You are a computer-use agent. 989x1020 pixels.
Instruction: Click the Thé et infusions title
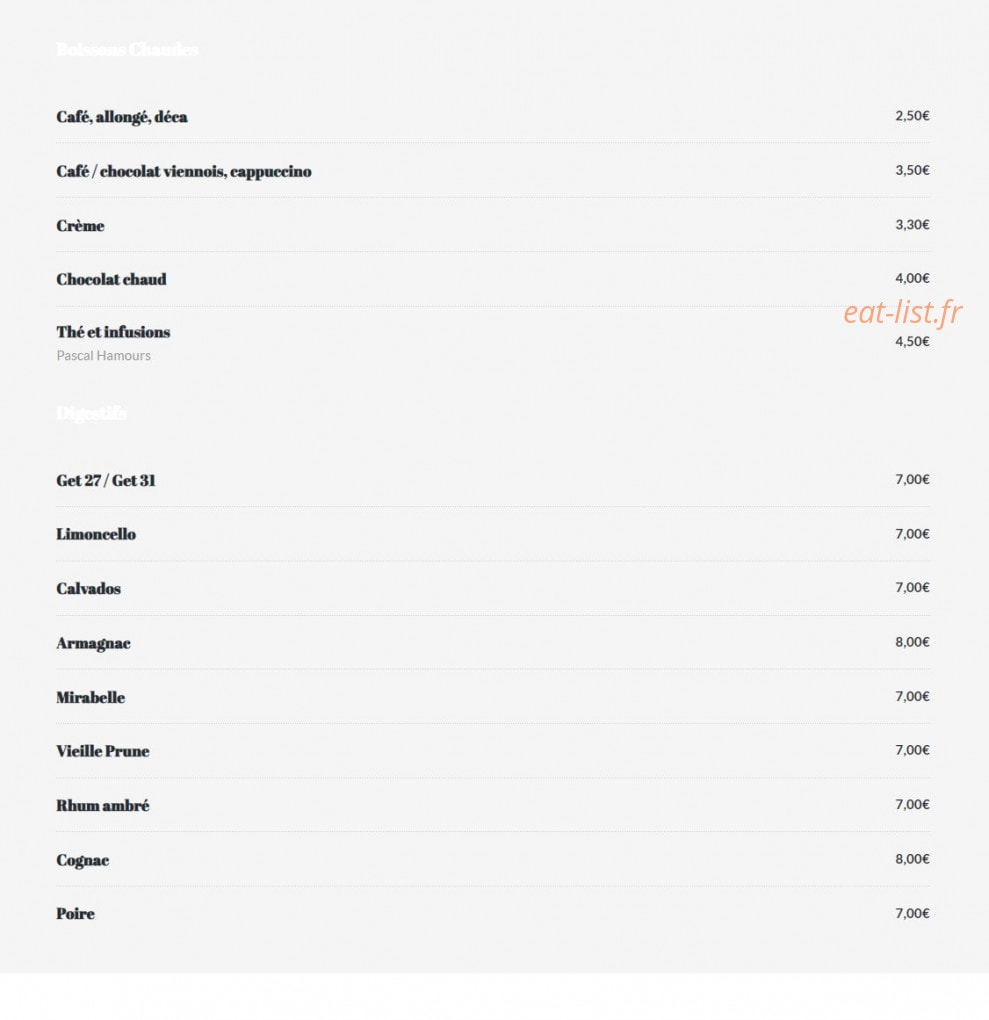tap(113, 332)
